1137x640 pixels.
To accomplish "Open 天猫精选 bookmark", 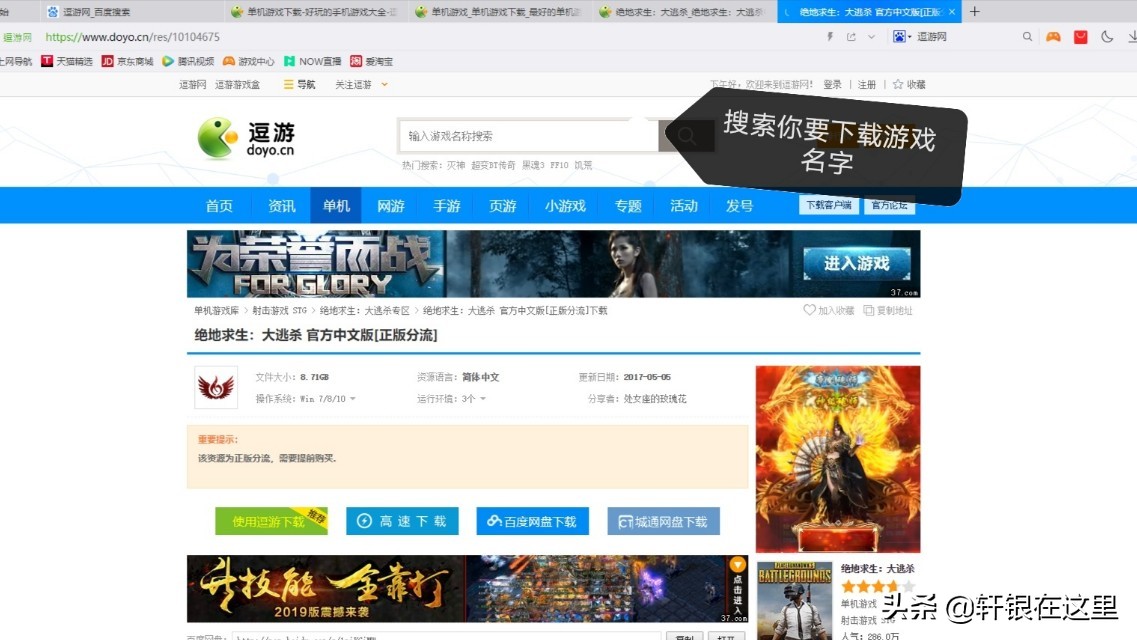I will click(x=67, y=62).
